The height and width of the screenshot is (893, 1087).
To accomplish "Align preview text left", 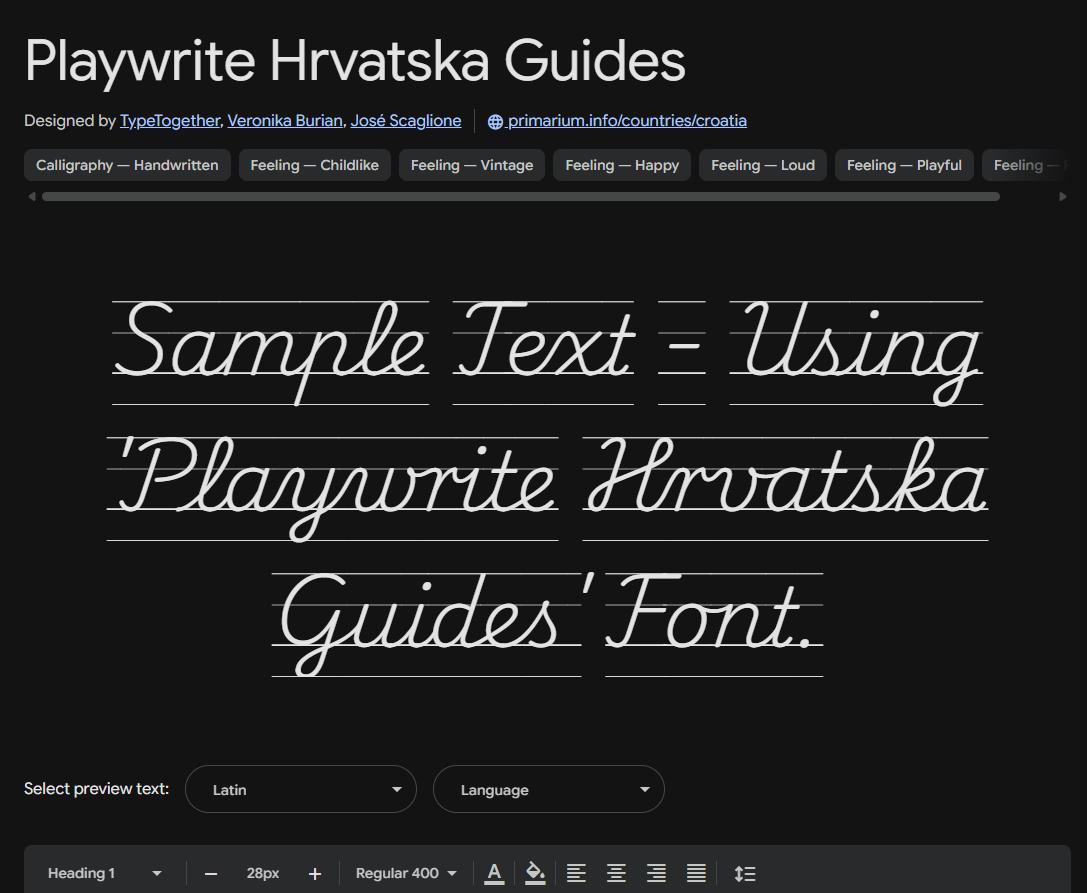I will (576, 874).
